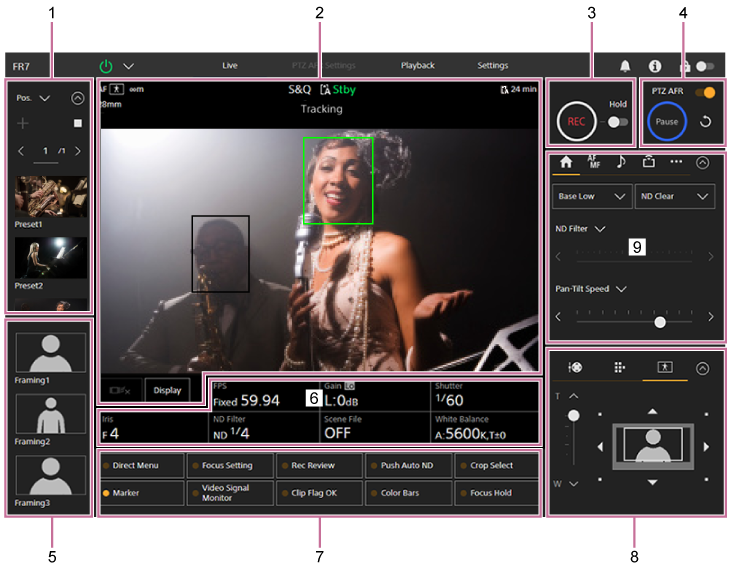
Task: Open the Base Low dropdown
Action: 591,197
